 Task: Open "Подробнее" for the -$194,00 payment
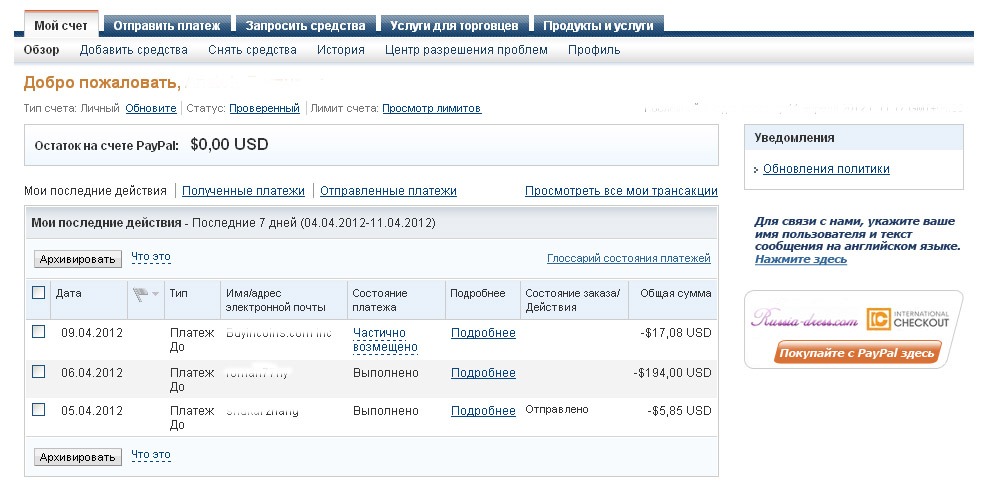coord(483,373)
